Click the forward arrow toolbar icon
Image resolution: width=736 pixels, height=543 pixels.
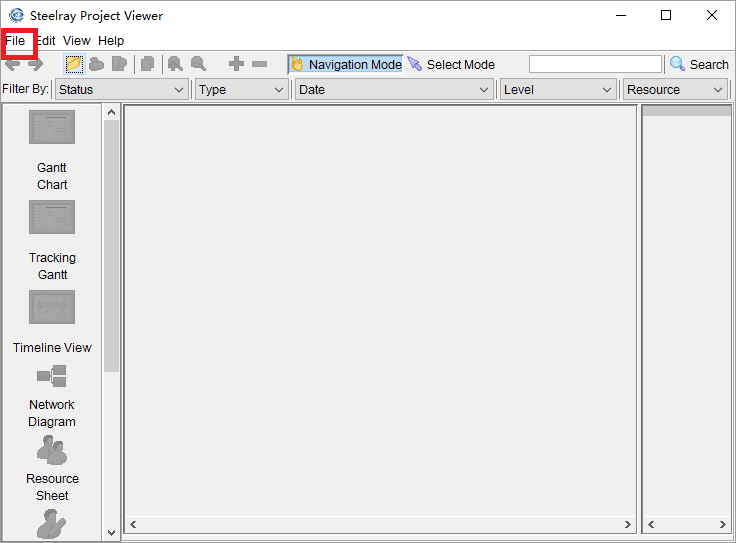pyautogui.click(x=35, y=64)
